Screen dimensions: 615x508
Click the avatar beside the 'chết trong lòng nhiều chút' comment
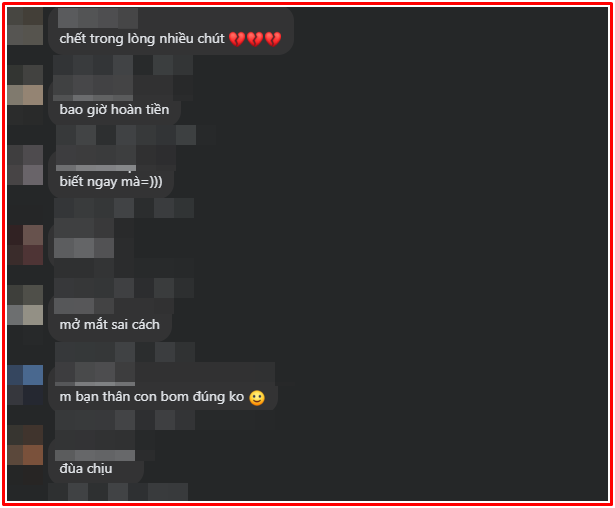(x=25, y=26)
